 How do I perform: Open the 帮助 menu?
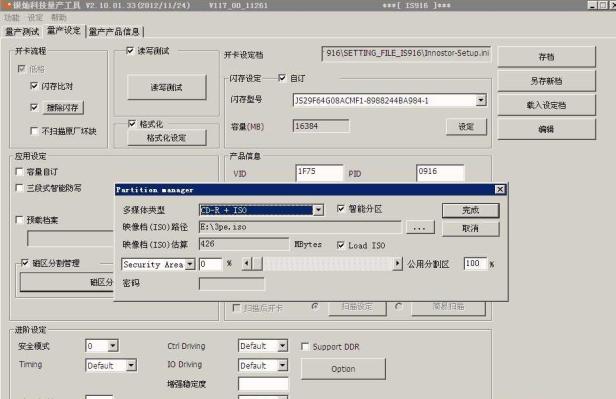pos(59,17)
